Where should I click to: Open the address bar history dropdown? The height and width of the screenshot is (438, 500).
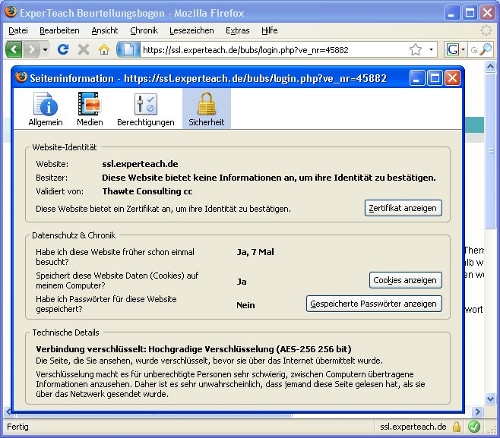point(431,50)
